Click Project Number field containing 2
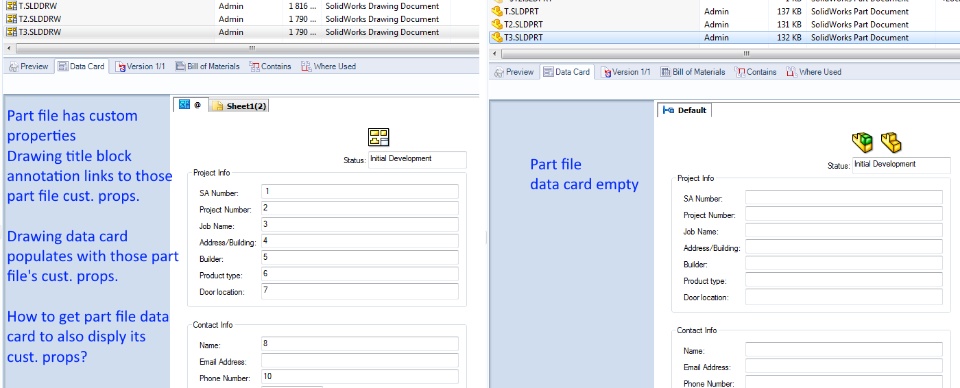The image size is (960, 388). pos(360,209)
